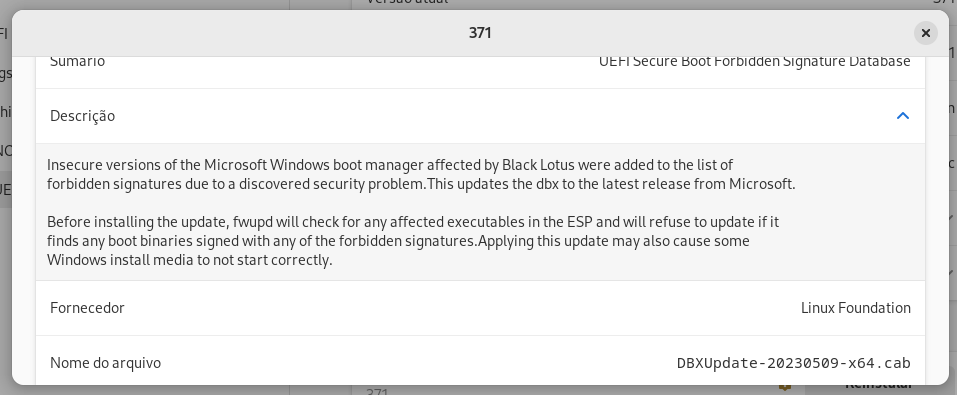
Task: Select the Fornecedor row label
Action: click(x=87, y=308)
